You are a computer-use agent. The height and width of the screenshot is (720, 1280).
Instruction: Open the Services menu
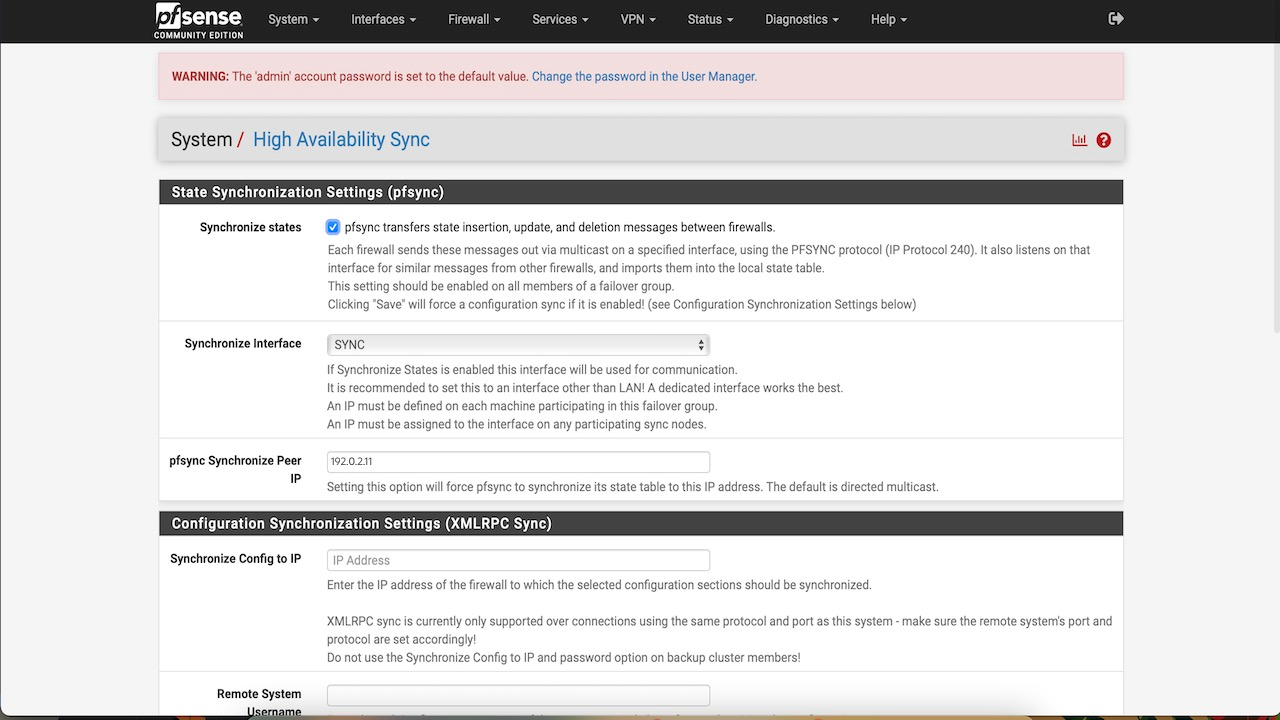coord(559,19)
